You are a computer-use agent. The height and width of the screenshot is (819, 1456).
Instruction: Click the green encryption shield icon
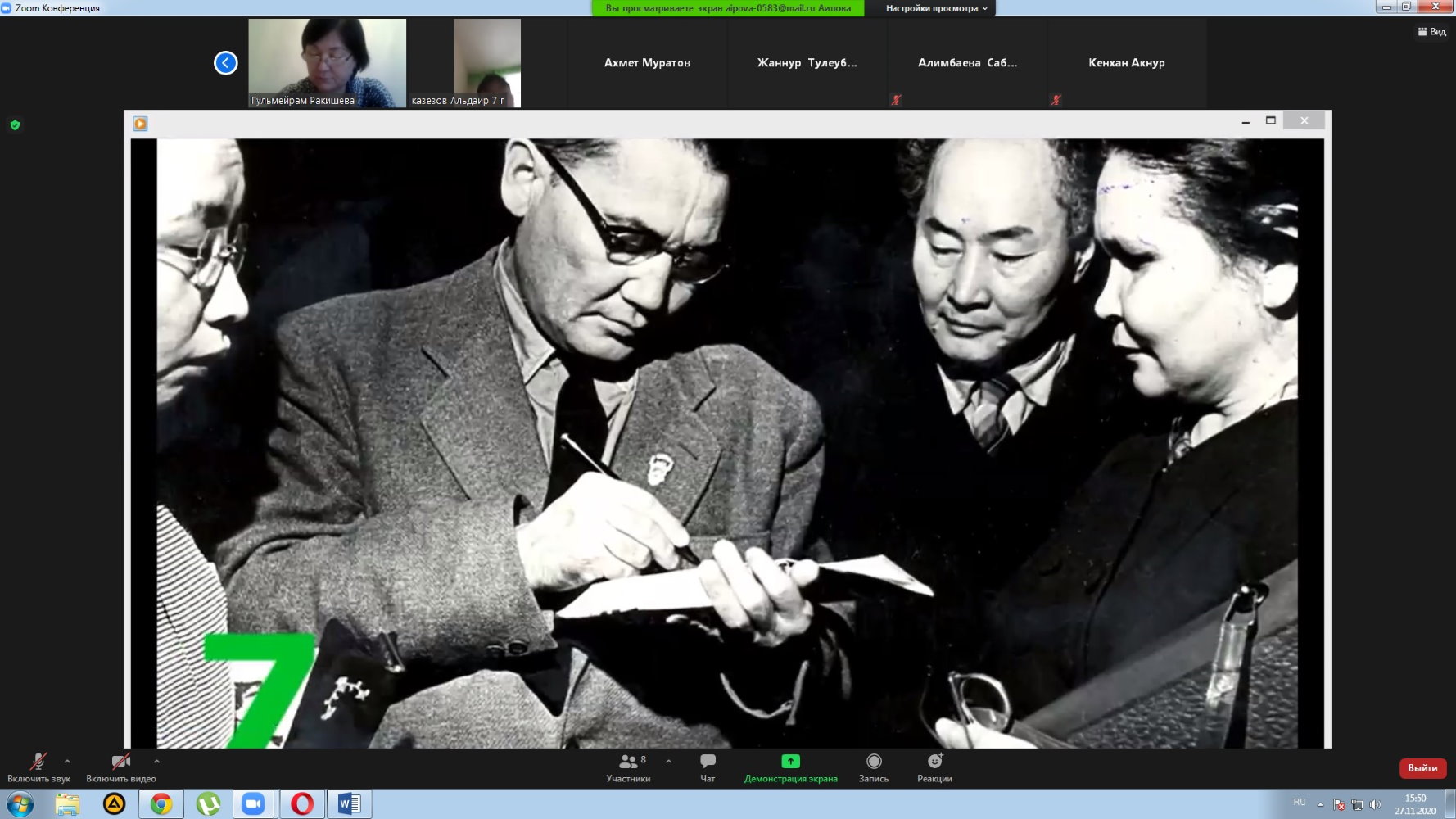(15, 125)
